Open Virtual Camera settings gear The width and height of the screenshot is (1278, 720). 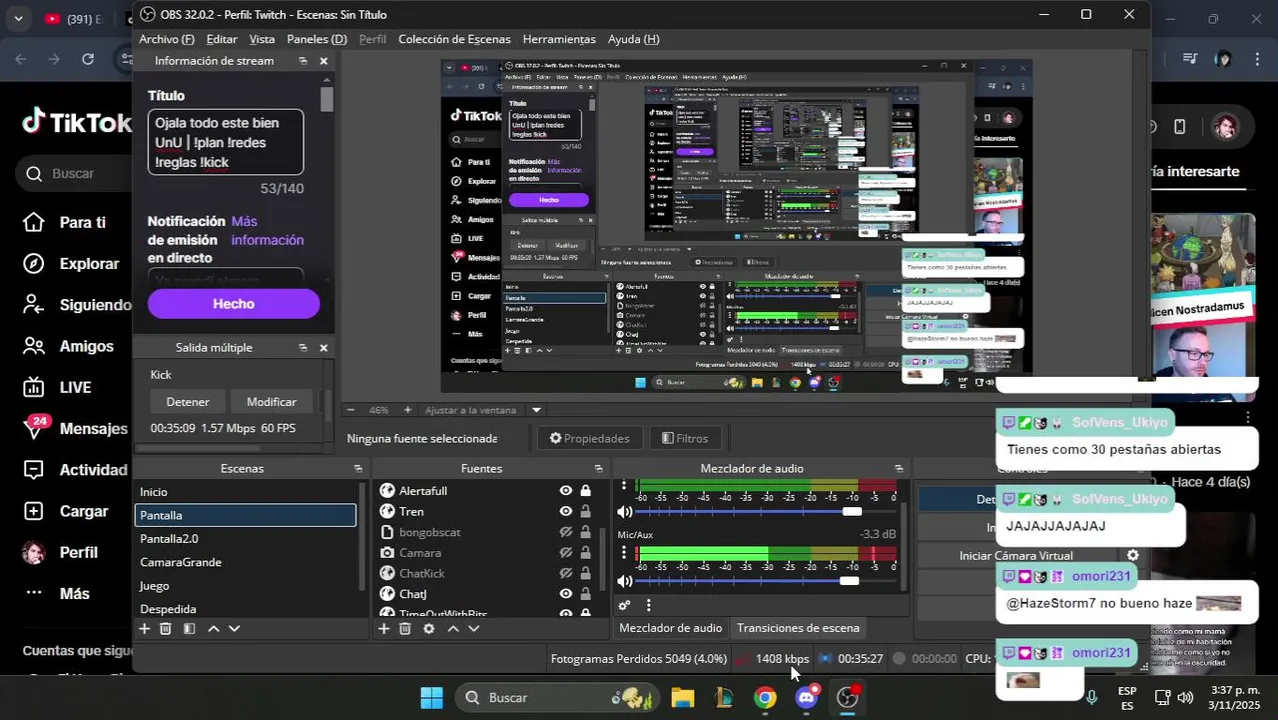1133,555
